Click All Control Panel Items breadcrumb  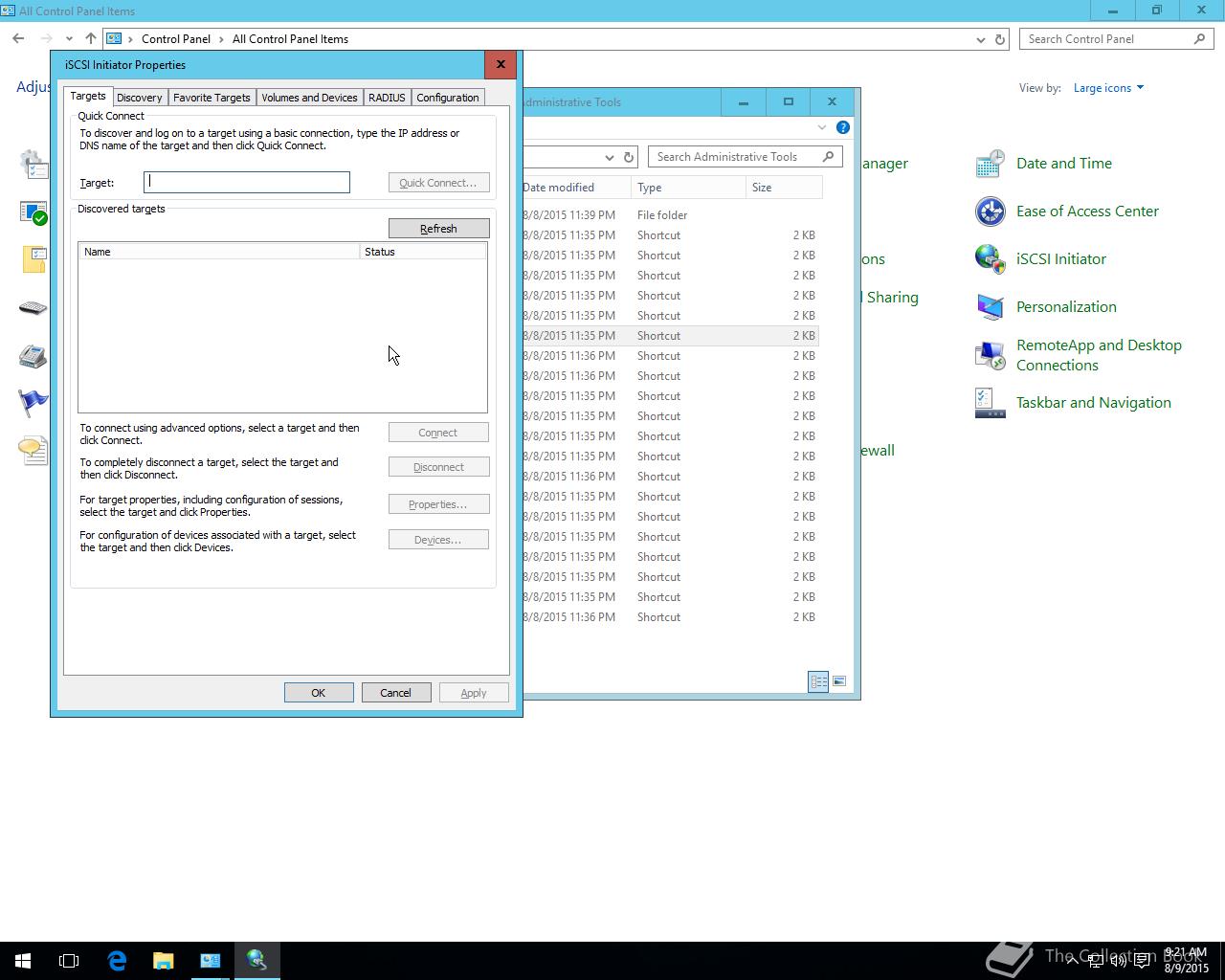click(x=290, y=39)
